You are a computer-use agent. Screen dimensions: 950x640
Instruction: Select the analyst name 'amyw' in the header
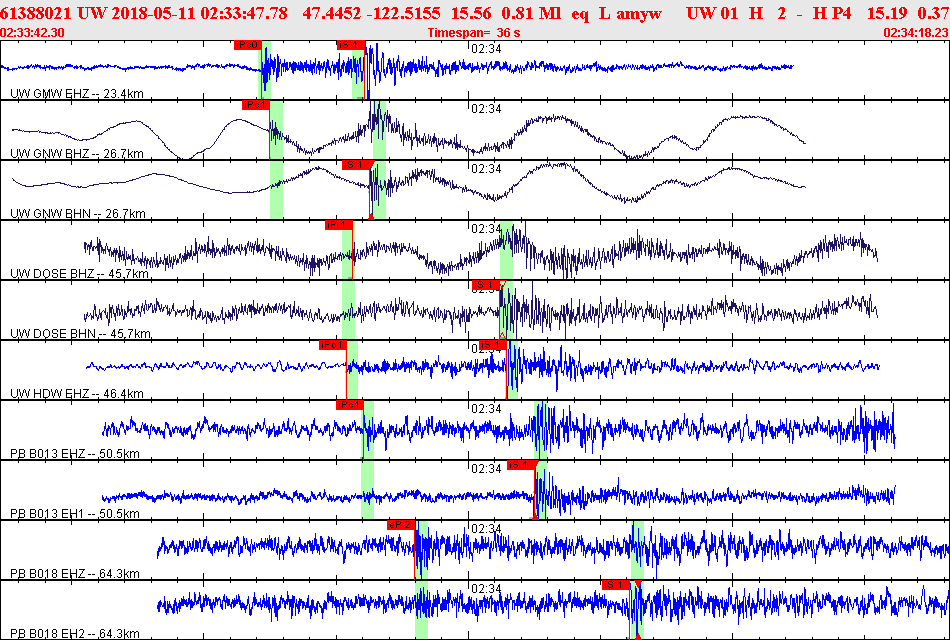[x=639, y=13]
